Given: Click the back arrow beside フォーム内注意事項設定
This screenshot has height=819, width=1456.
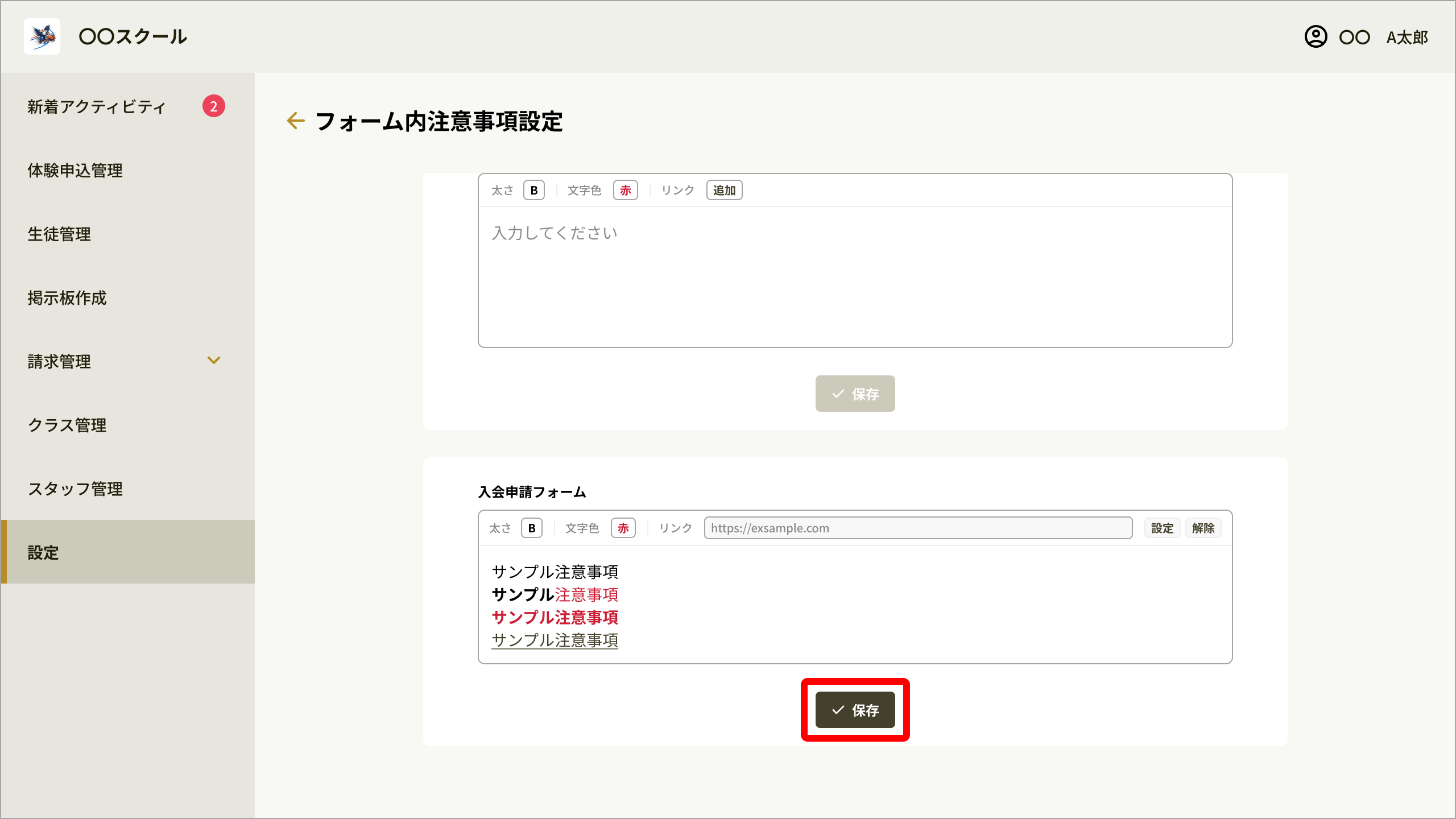Looking at the screenshot, I should coord(295,121).
